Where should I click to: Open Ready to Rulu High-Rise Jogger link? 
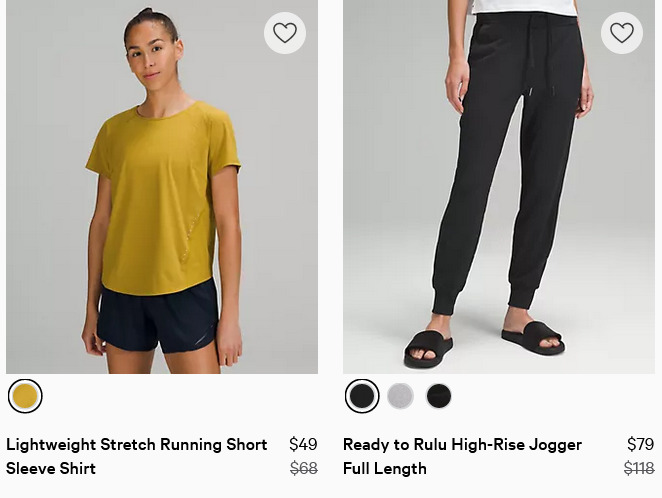[462, 456]
